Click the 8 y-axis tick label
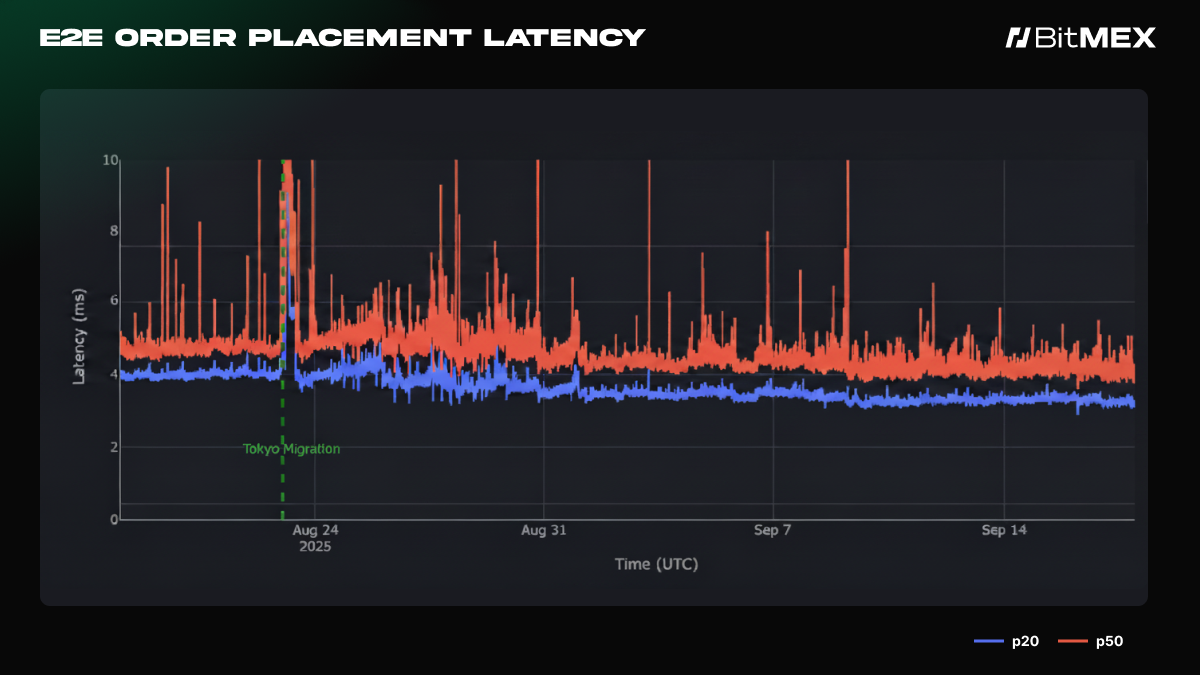This screenshot has width=1200, height=675. pos(114,231)
